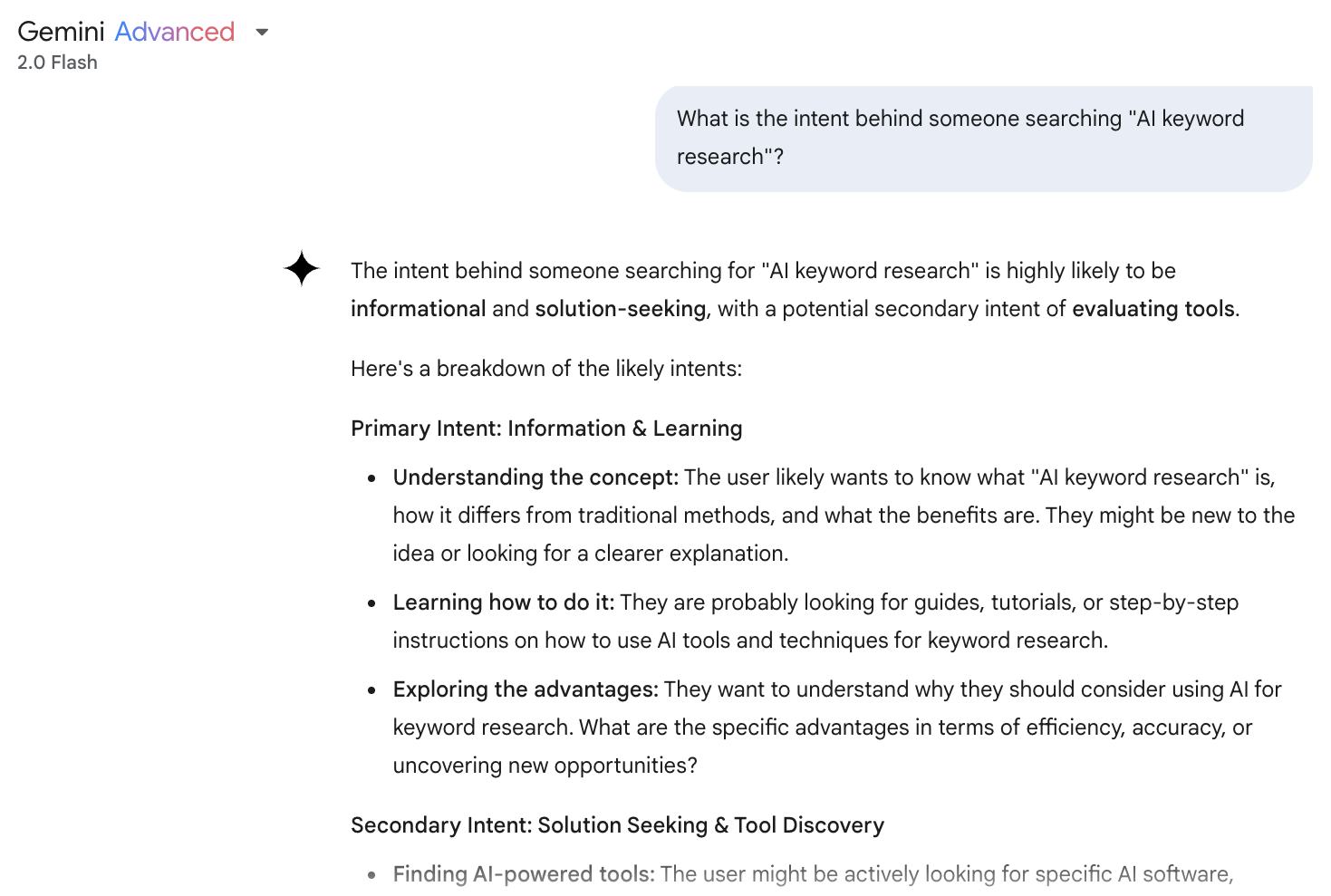
Task: Click the bolded word informational
Action: tap(418, 308)
